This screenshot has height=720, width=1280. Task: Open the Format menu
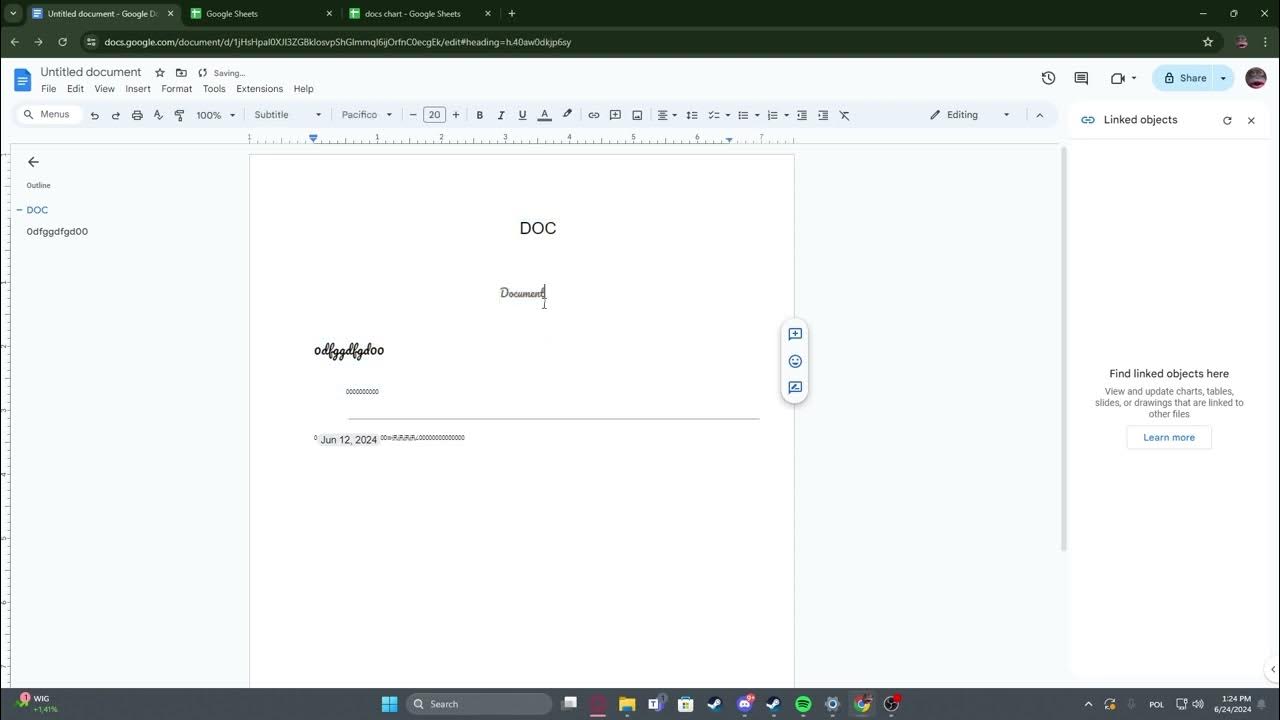(x=176, y=89)
